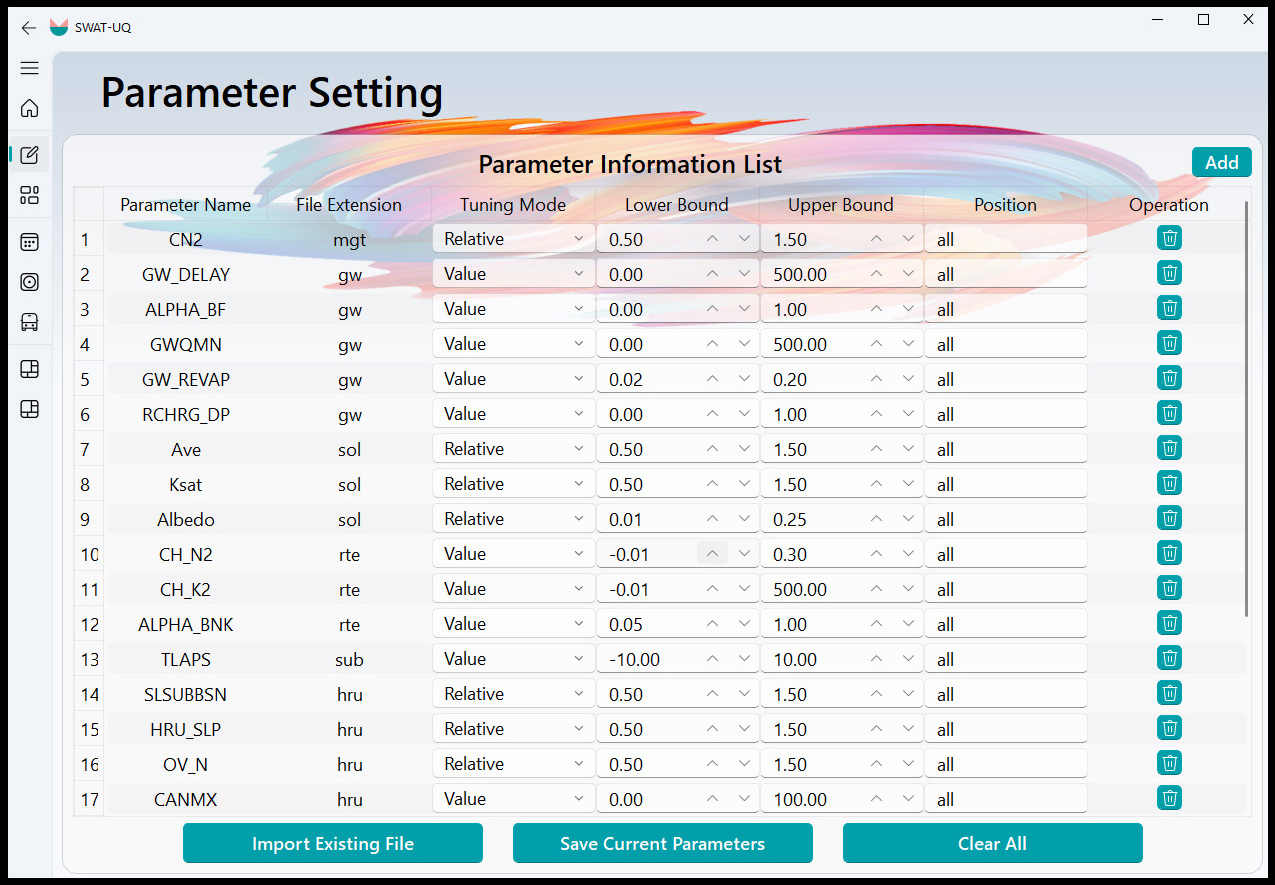Delete the Ksat parameter row
Image resolution: width=1275 pixels, height=885 pixels.
pyautogui.click(x=1169, y=483)
